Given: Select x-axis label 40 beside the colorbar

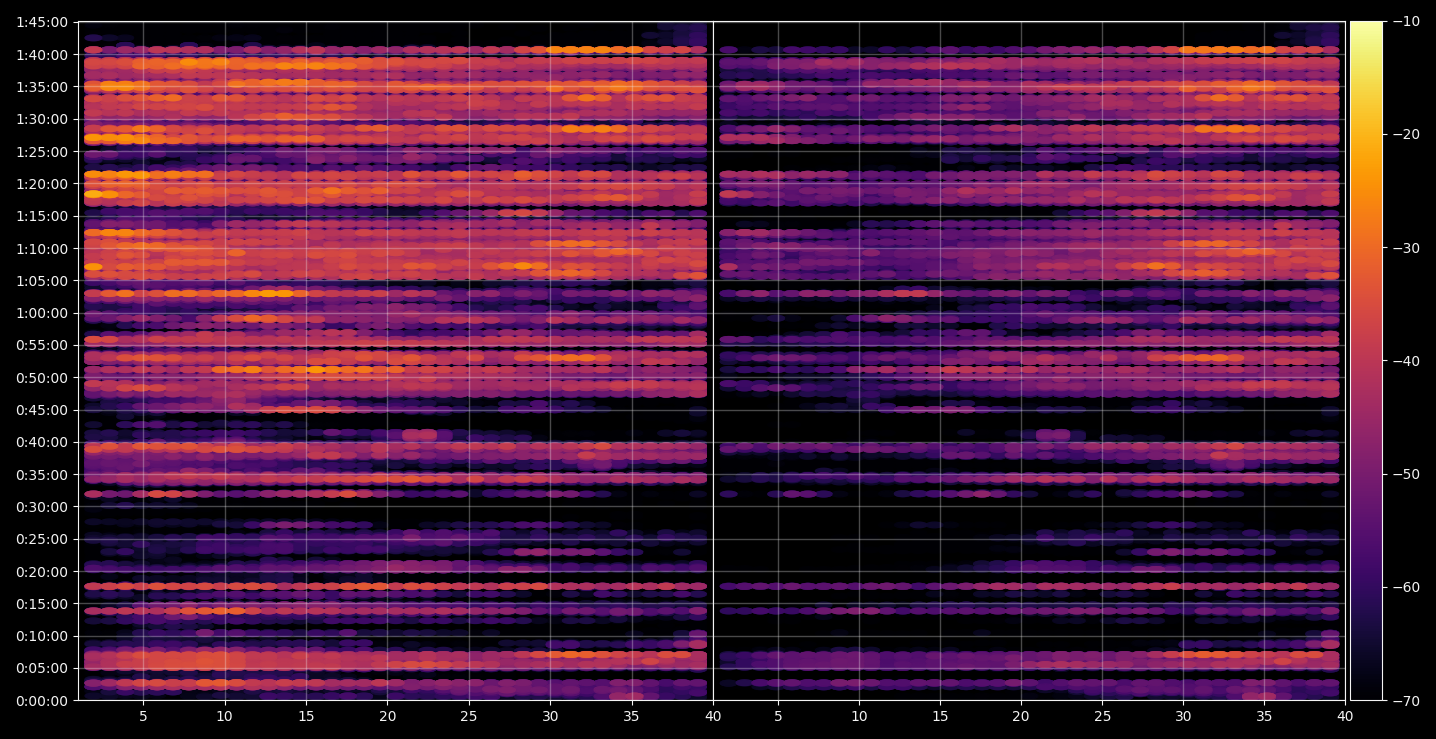Looking at the screenshot, I should (x=1345, y=716).
